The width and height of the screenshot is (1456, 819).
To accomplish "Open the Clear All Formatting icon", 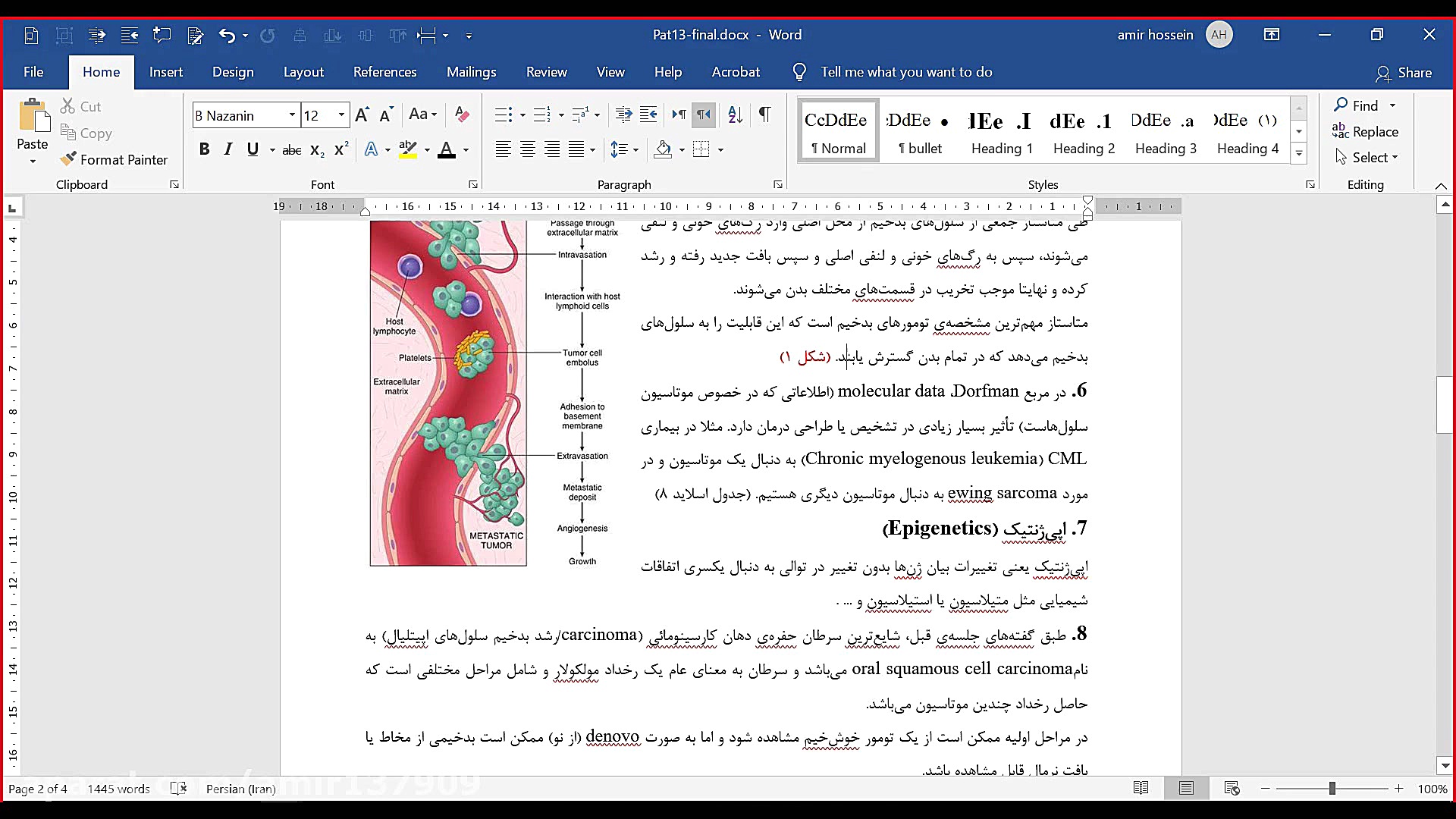I will [462, 115].
